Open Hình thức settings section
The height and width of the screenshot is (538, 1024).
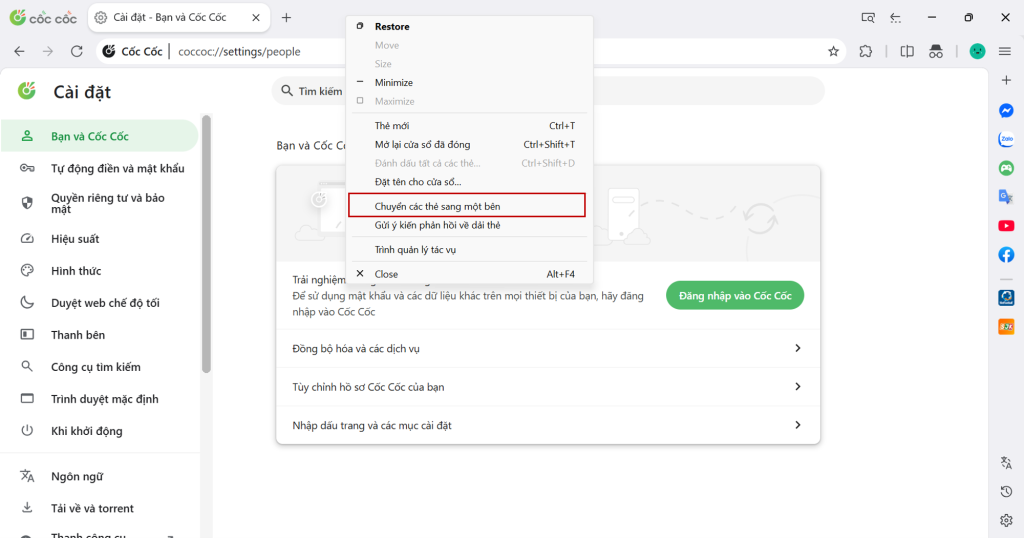point(99,271)
